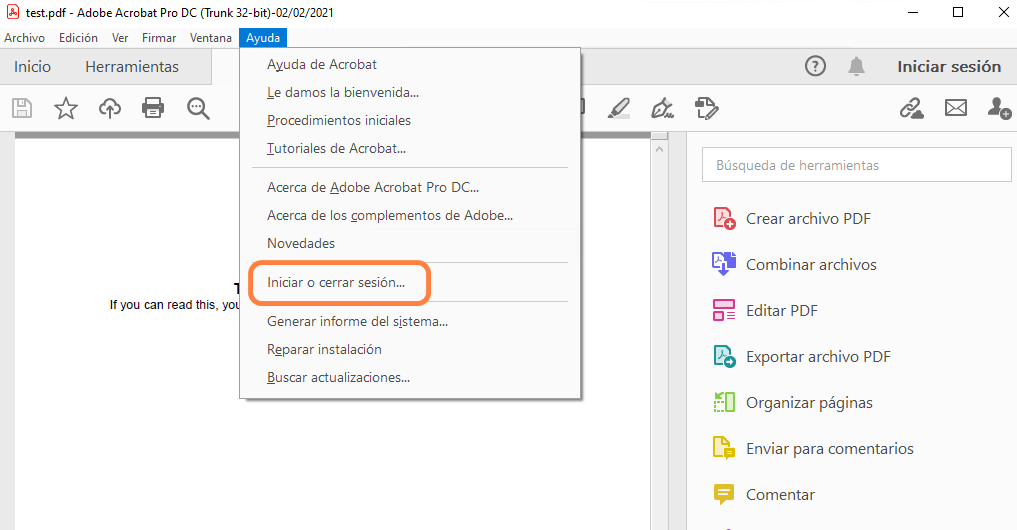Click the Búsqueda de herramientas search field
This screenshot has width=1017, height=530.
856,165
